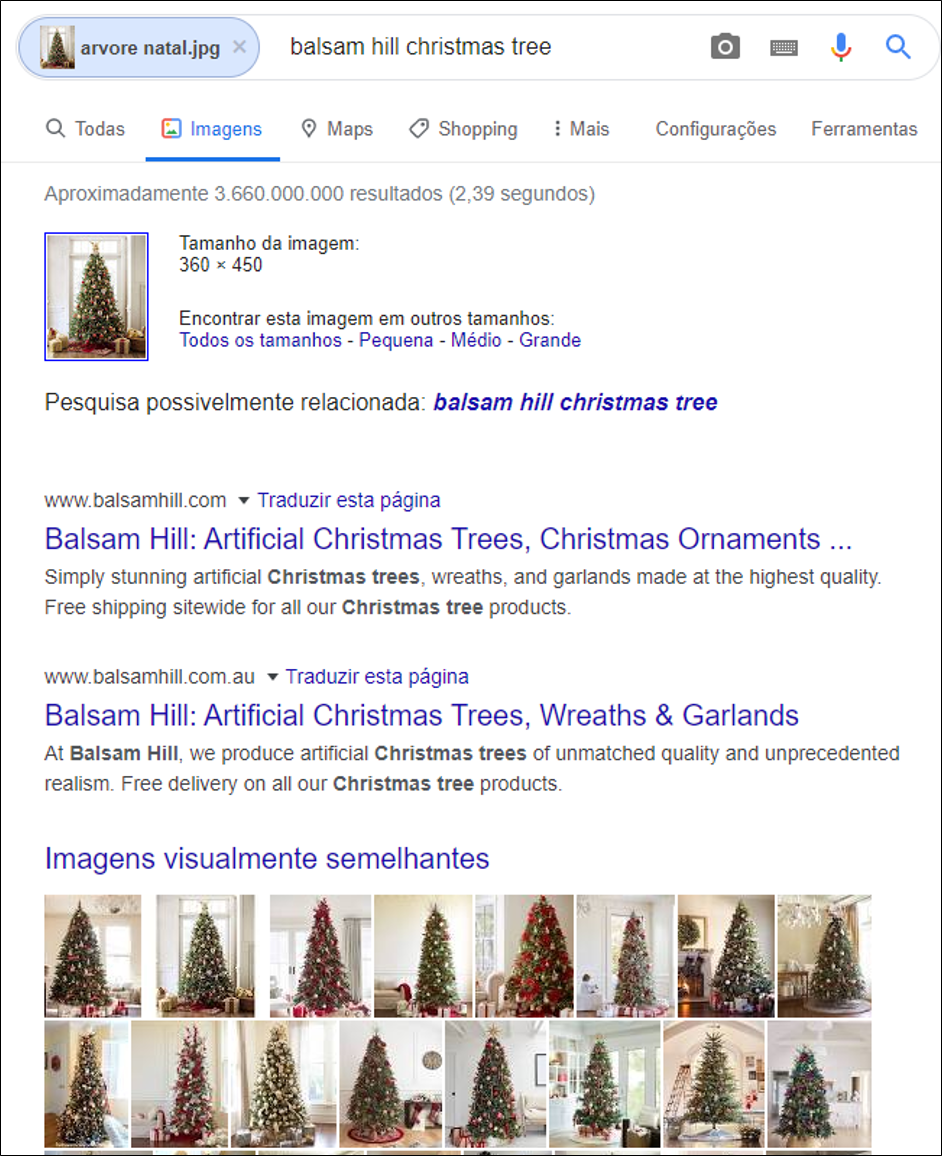Open the Mais three-dot menu

click(582, 129)
